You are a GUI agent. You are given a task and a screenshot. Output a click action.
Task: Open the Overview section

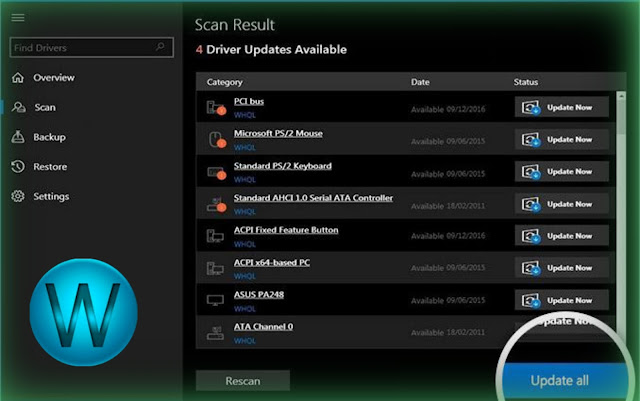click(53, 78)
